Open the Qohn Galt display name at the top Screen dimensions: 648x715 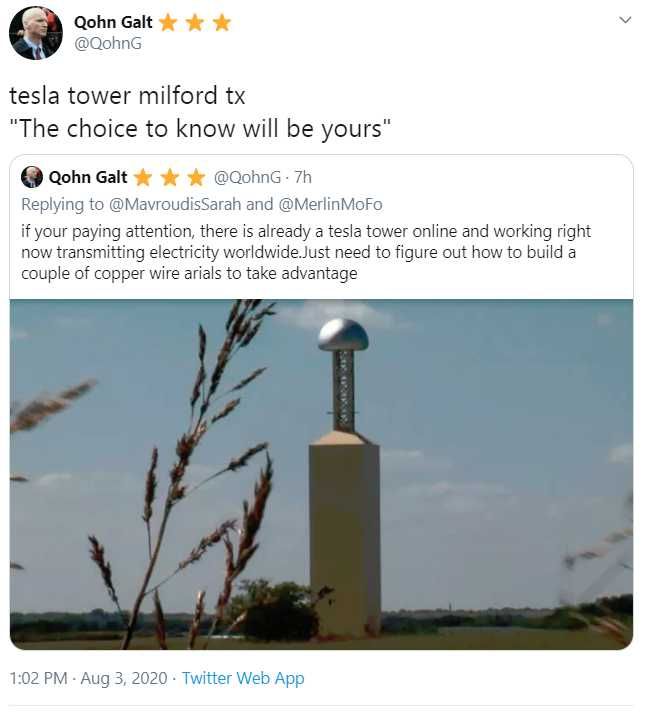(x=114, y=22)
